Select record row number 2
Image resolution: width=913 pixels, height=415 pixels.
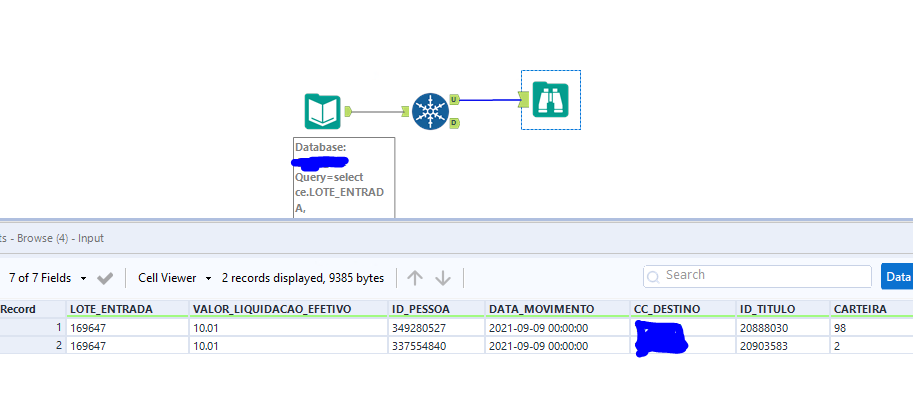33,346
